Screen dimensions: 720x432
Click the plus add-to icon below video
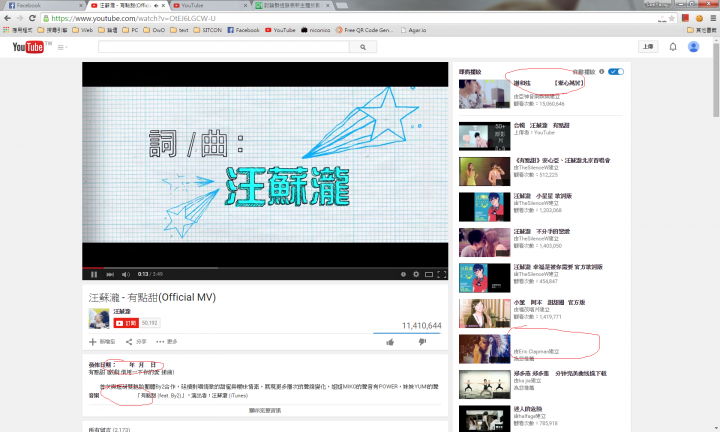(92, 342)
